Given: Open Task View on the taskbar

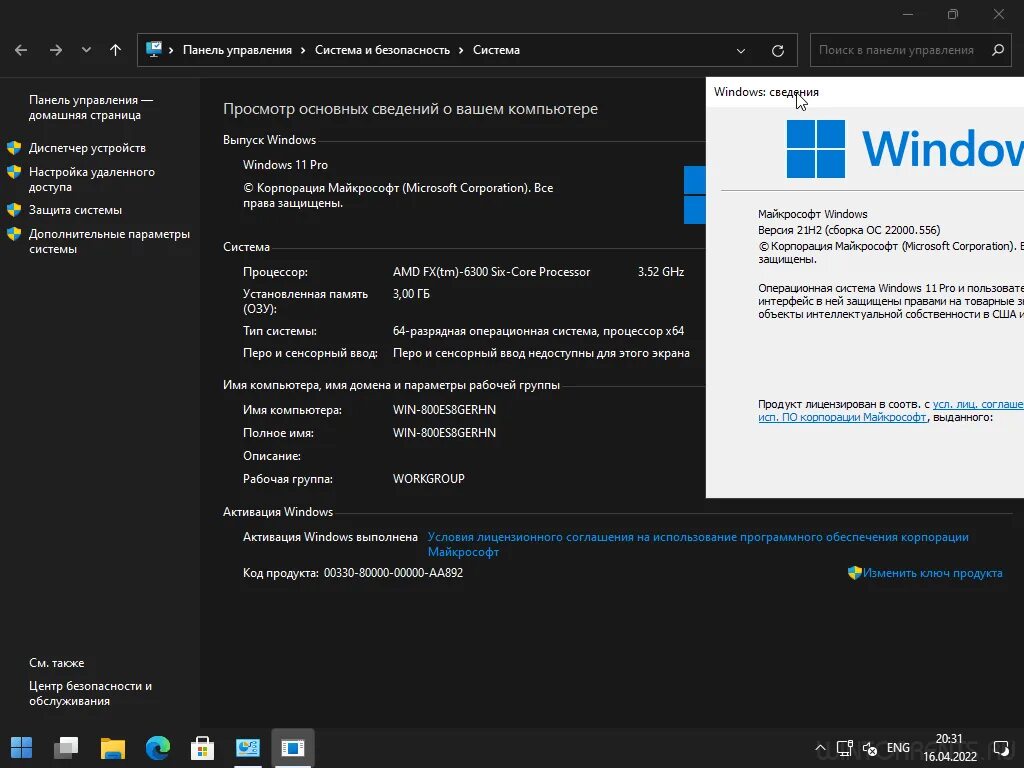Looking at the screenshot, I should [x=66, y=748].
